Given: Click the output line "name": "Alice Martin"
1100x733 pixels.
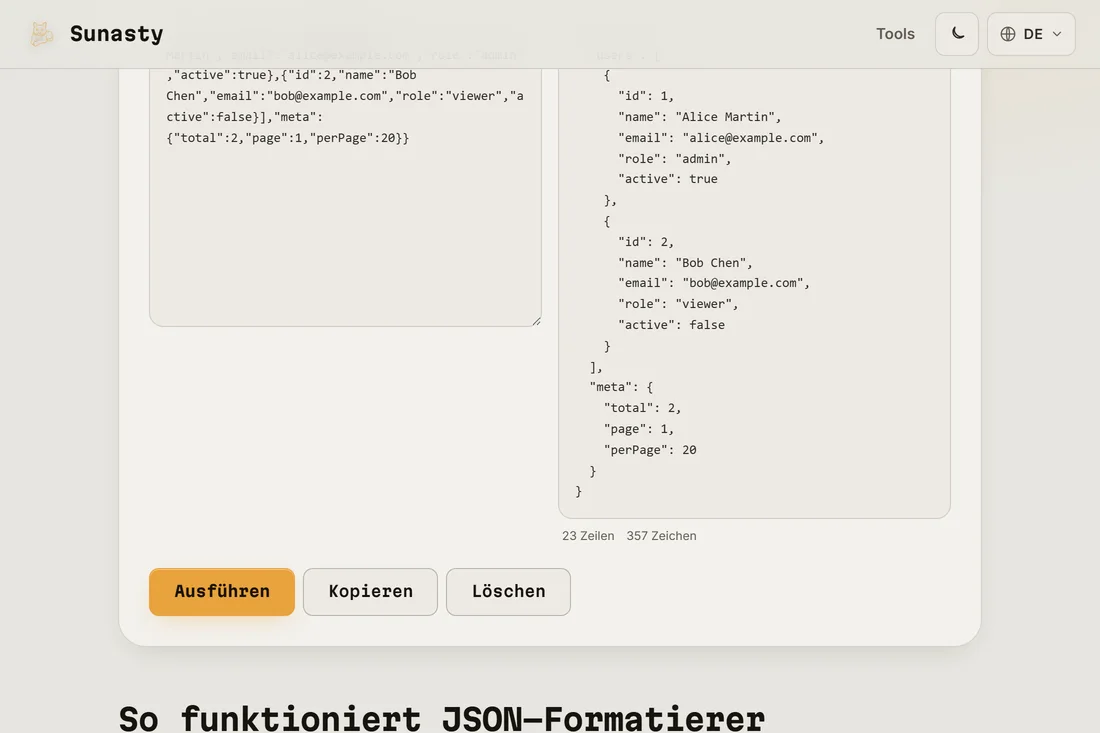Looking at the screenshot, I should point(699,116).
